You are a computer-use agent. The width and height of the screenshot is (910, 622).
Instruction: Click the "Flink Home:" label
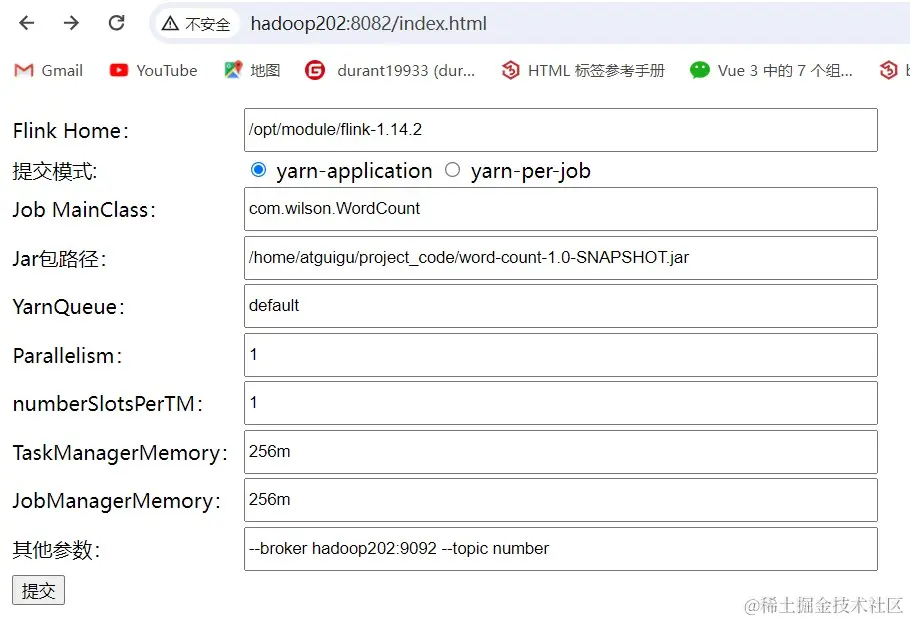click(x=71, y=131)
